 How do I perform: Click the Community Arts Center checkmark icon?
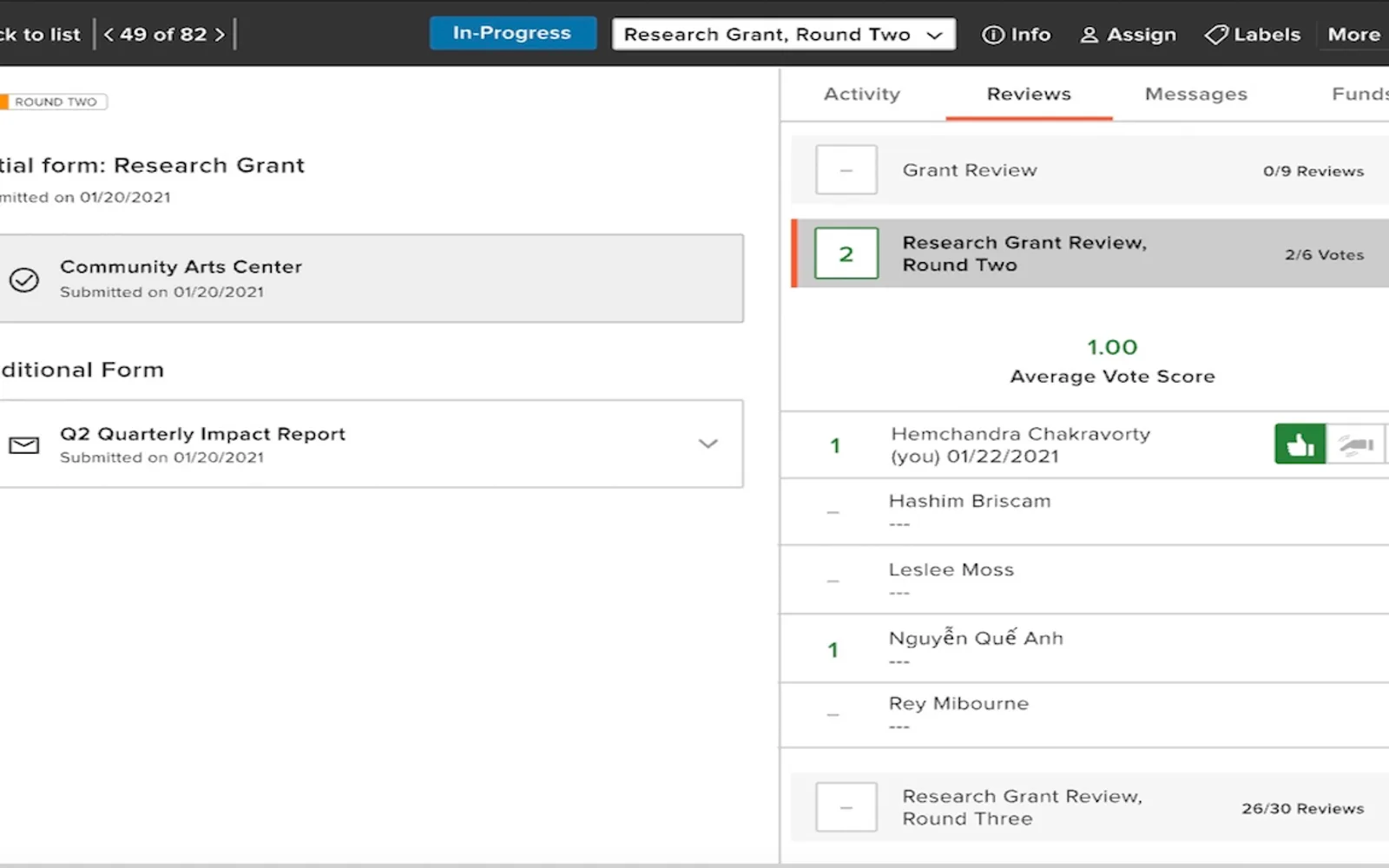click(x=24, y=279)
